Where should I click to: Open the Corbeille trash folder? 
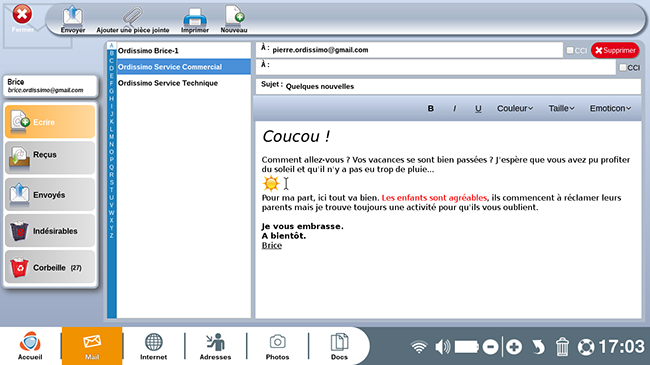click(50, 267)
